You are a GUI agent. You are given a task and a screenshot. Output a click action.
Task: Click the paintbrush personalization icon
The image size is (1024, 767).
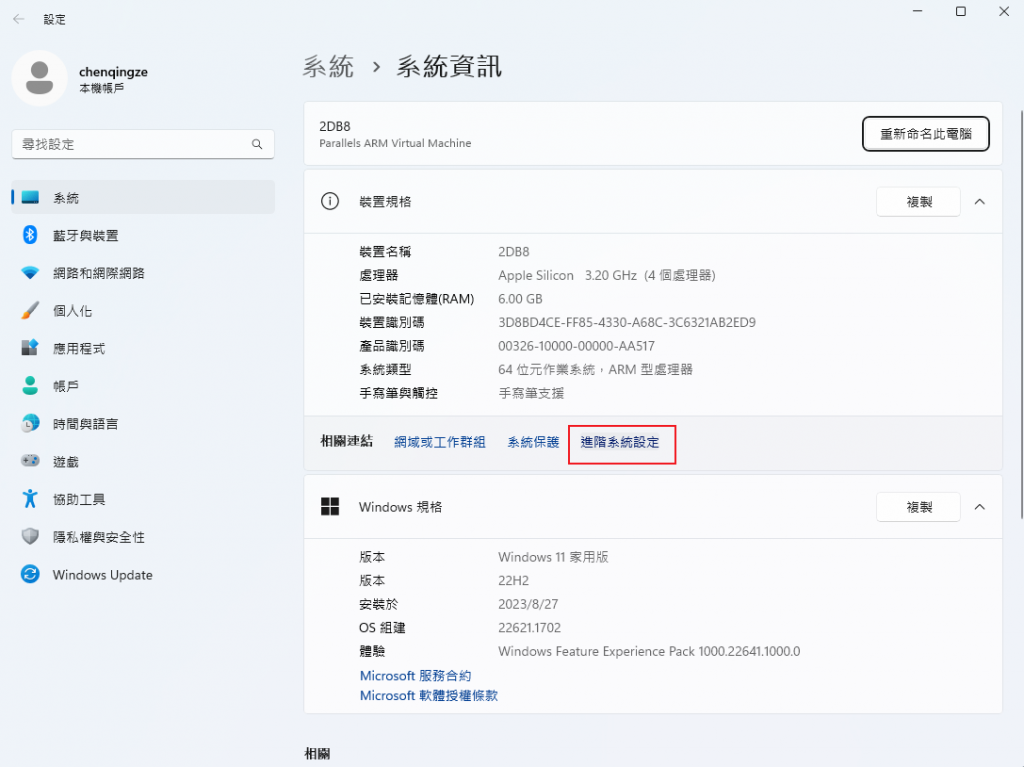click(x=30, y=310)
